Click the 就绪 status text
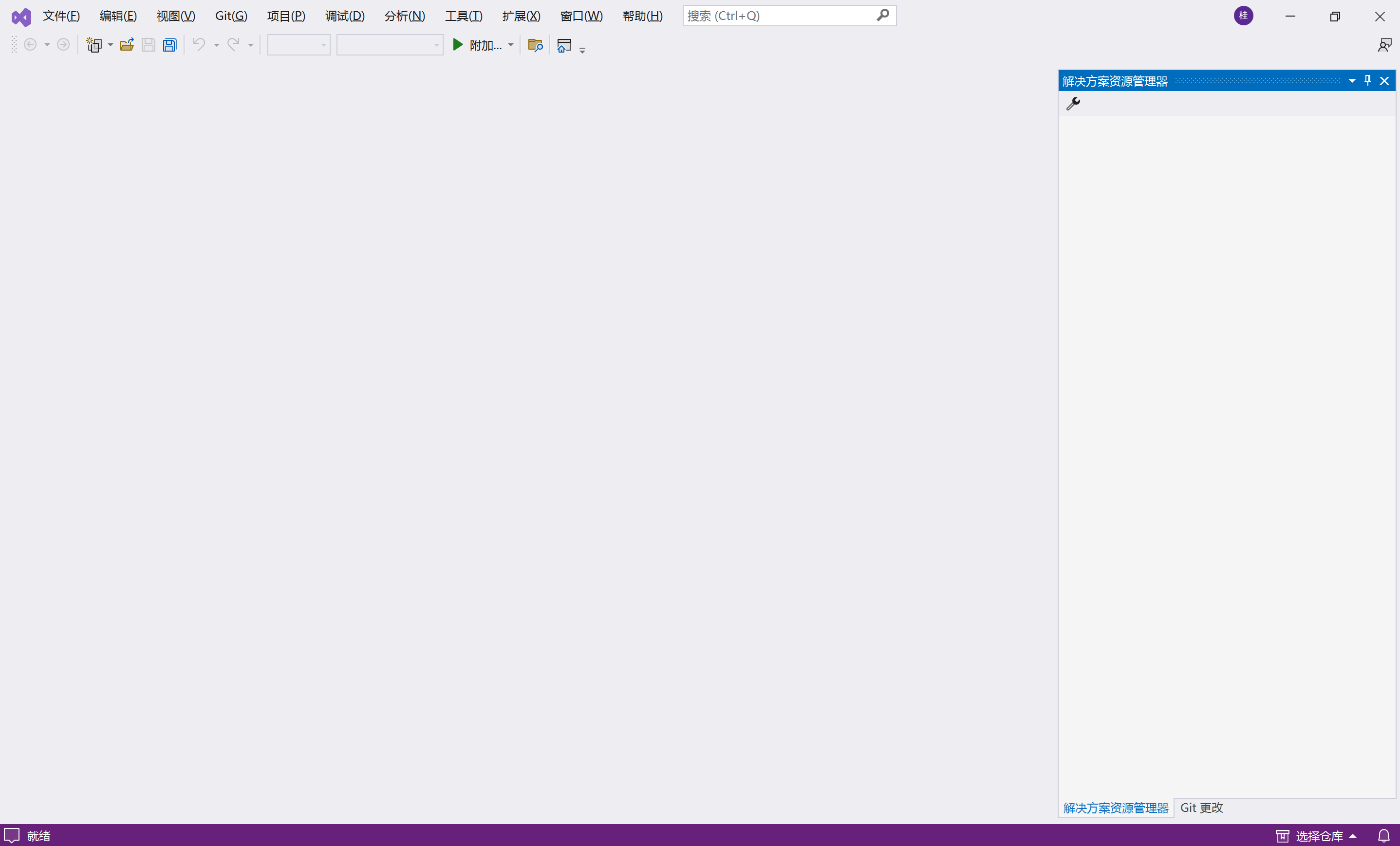The width and height of the screenshot is (1400, 846). (x=38, y=836)
